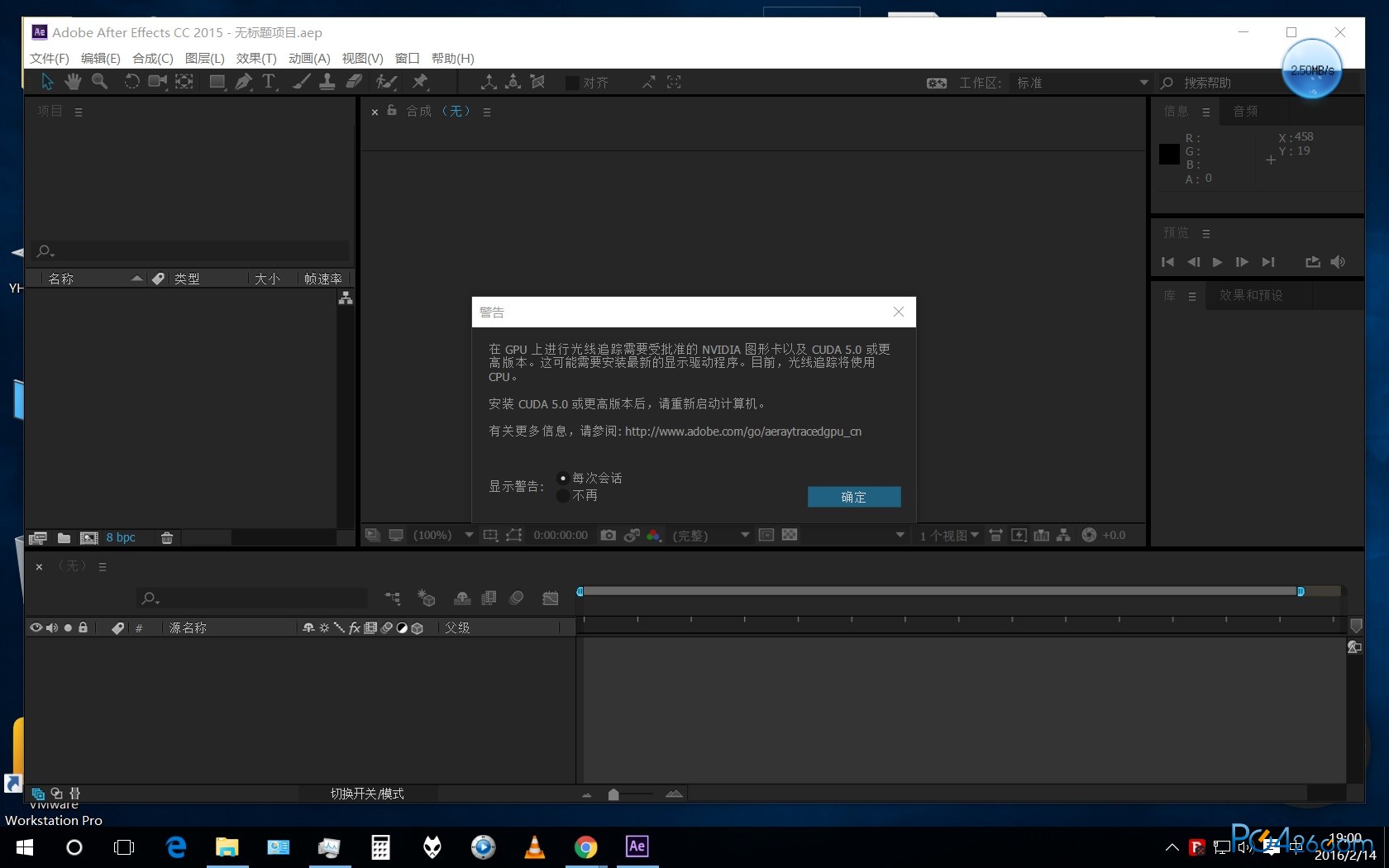Open the 项目 panel menu
1389x868 pixels.
79,112
